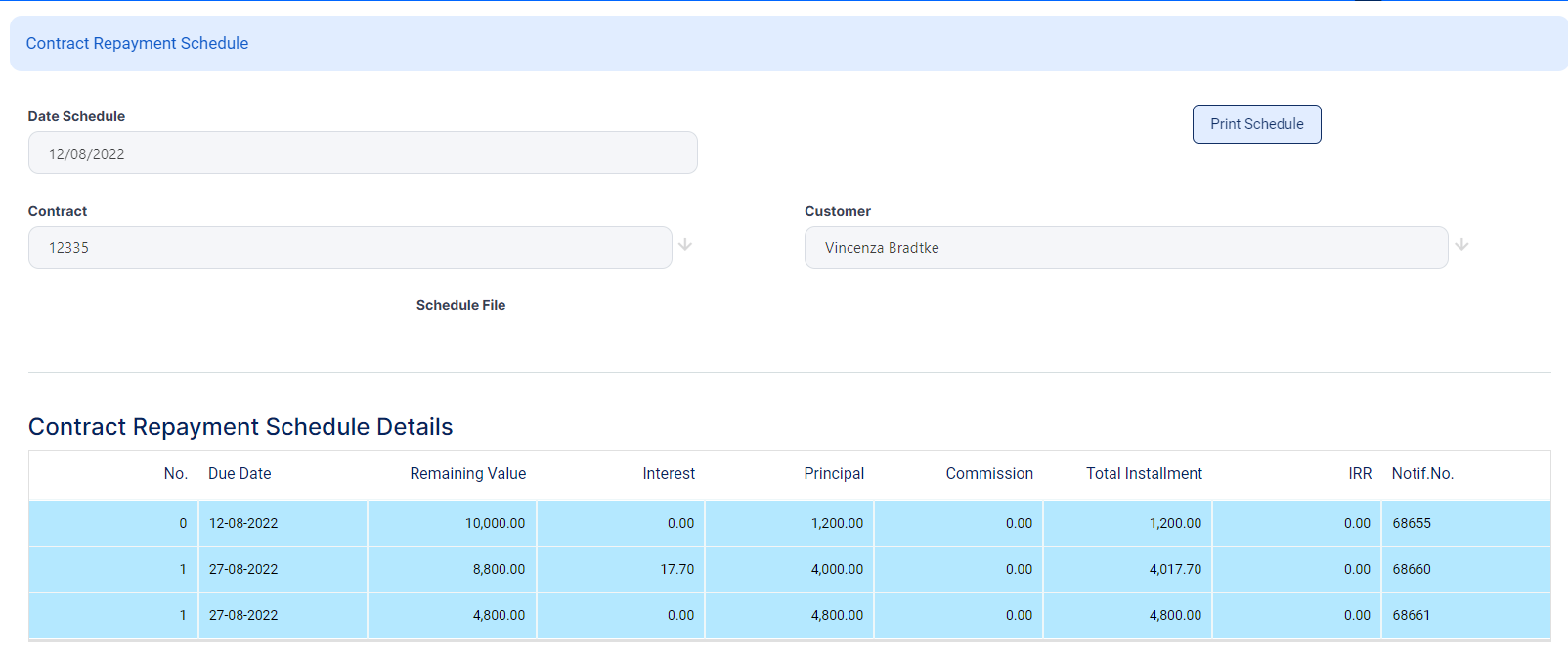Click the Interest column header
The image size is (1568, 652).
669,474
